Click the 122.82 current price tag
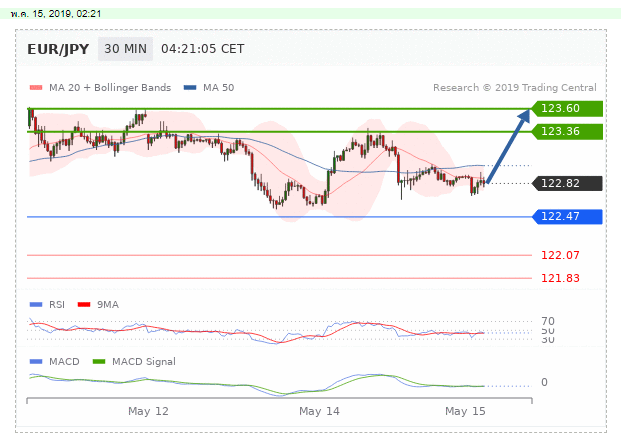Viewport: 621px width, 442px height. click(567, 183)
